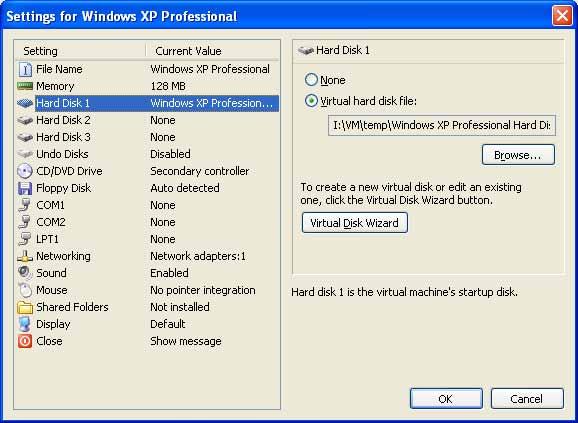
Task: Click the Display monitor icon
Action: point(25,324)
